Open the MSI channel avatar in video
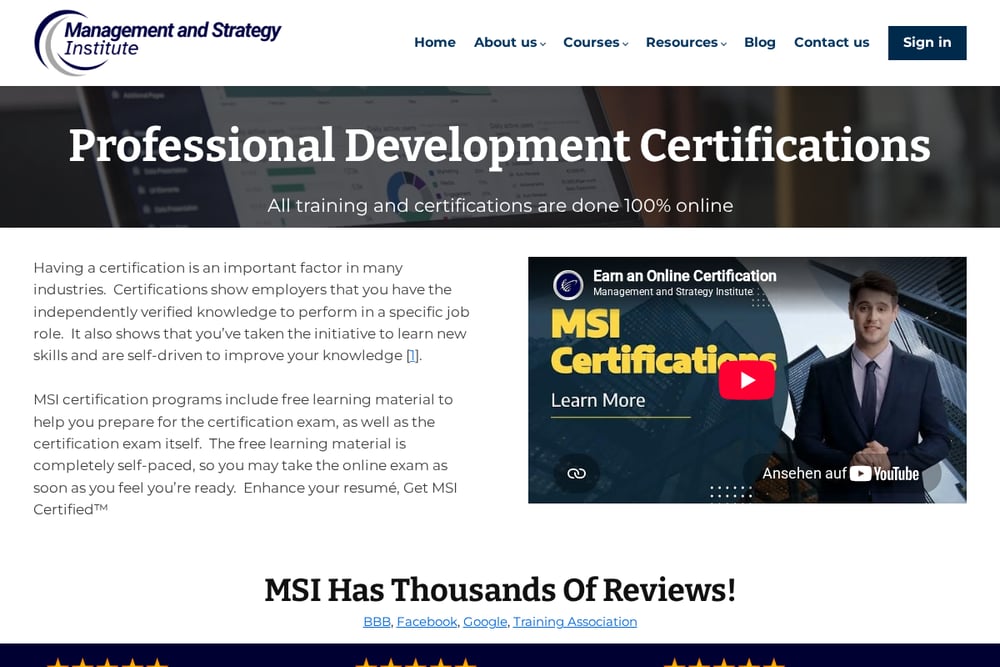 (568, 284)
